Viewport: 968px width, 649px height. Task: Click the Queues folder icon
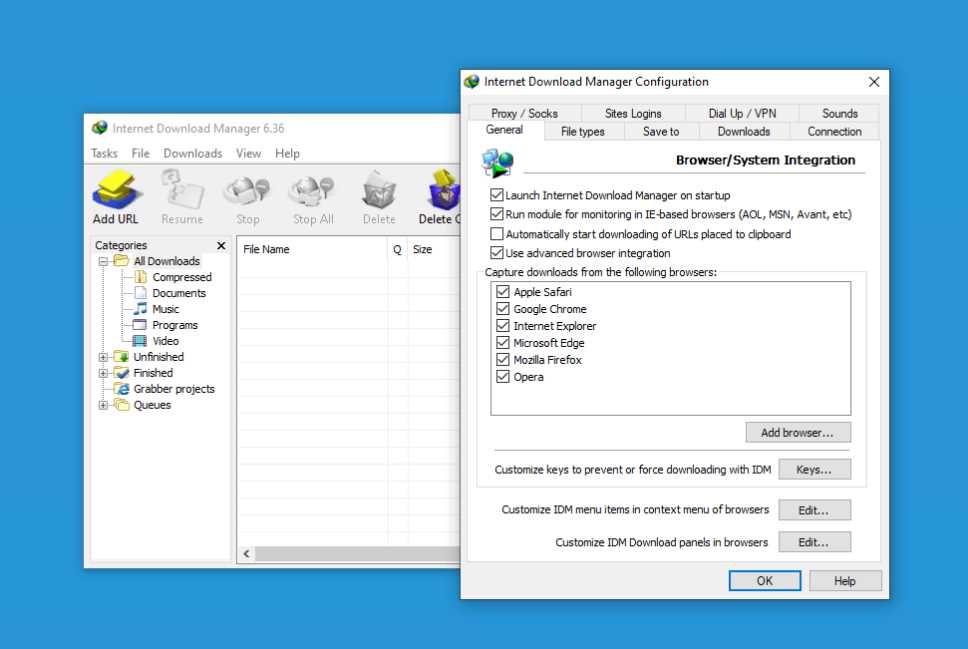pos(122,405)
